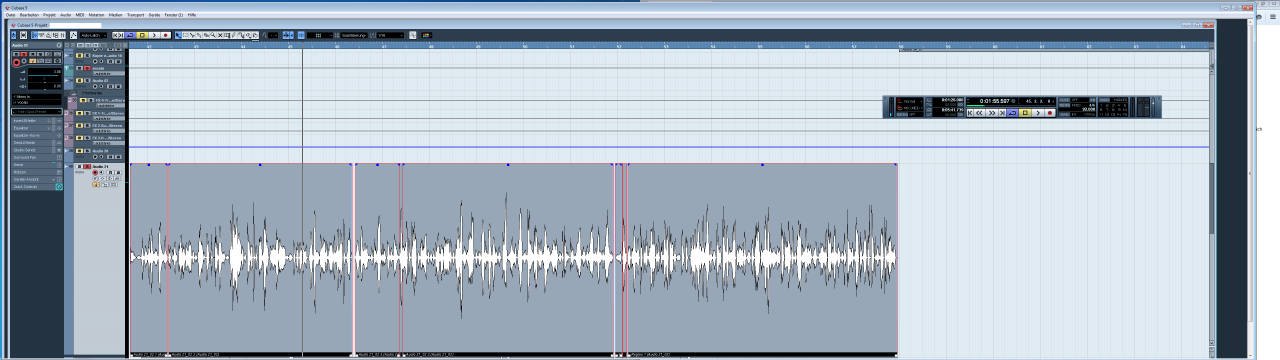The height and width of the screenshot is (360, 1280).
Task: Click Record in the transport panel
Action: (x=1050, y=113)
